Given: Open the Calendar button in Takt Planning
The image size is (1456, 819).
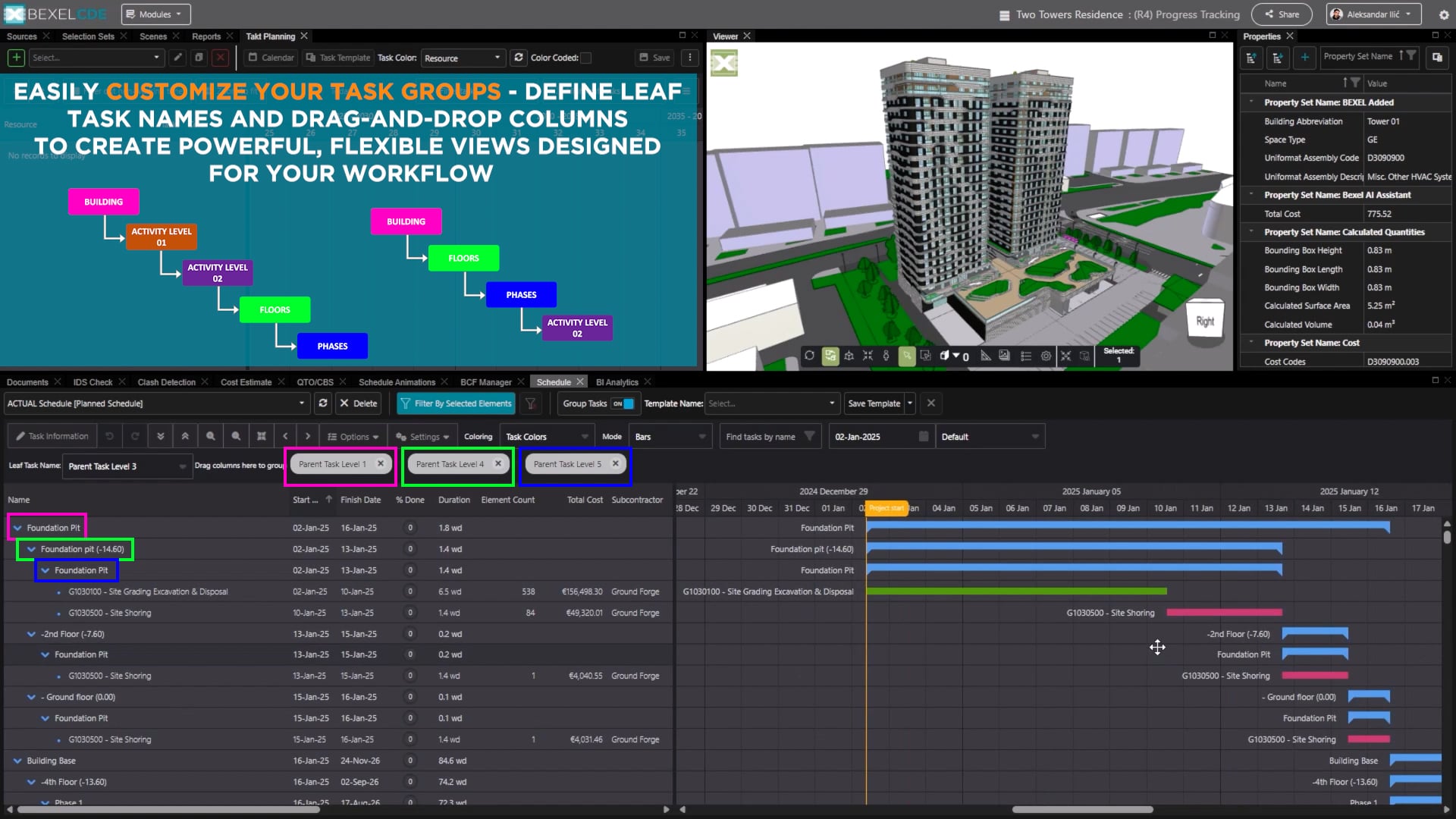Looking at the screenshot, I should pyautogui.click(x=271, y=58).
